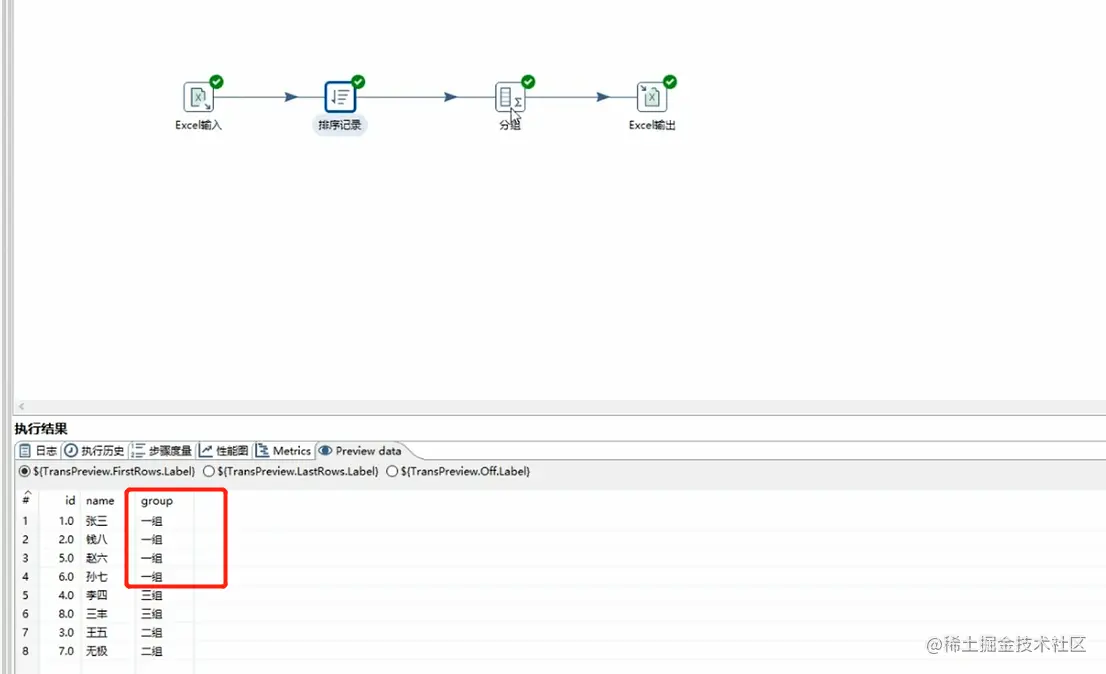Sort by the group column header
Image resolution: width=1106 pixels, height=674 pixels.
click(157, 501)
